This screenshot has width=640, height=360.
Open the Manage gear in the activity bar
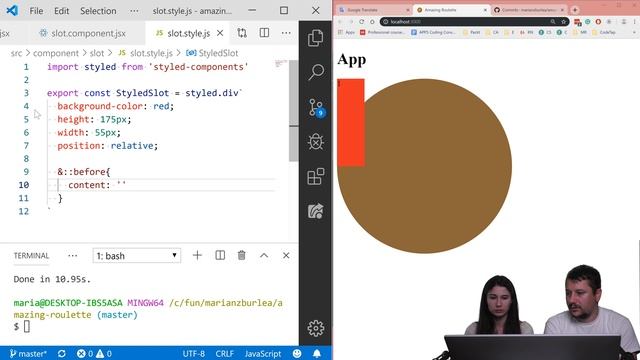coord(316,328)
